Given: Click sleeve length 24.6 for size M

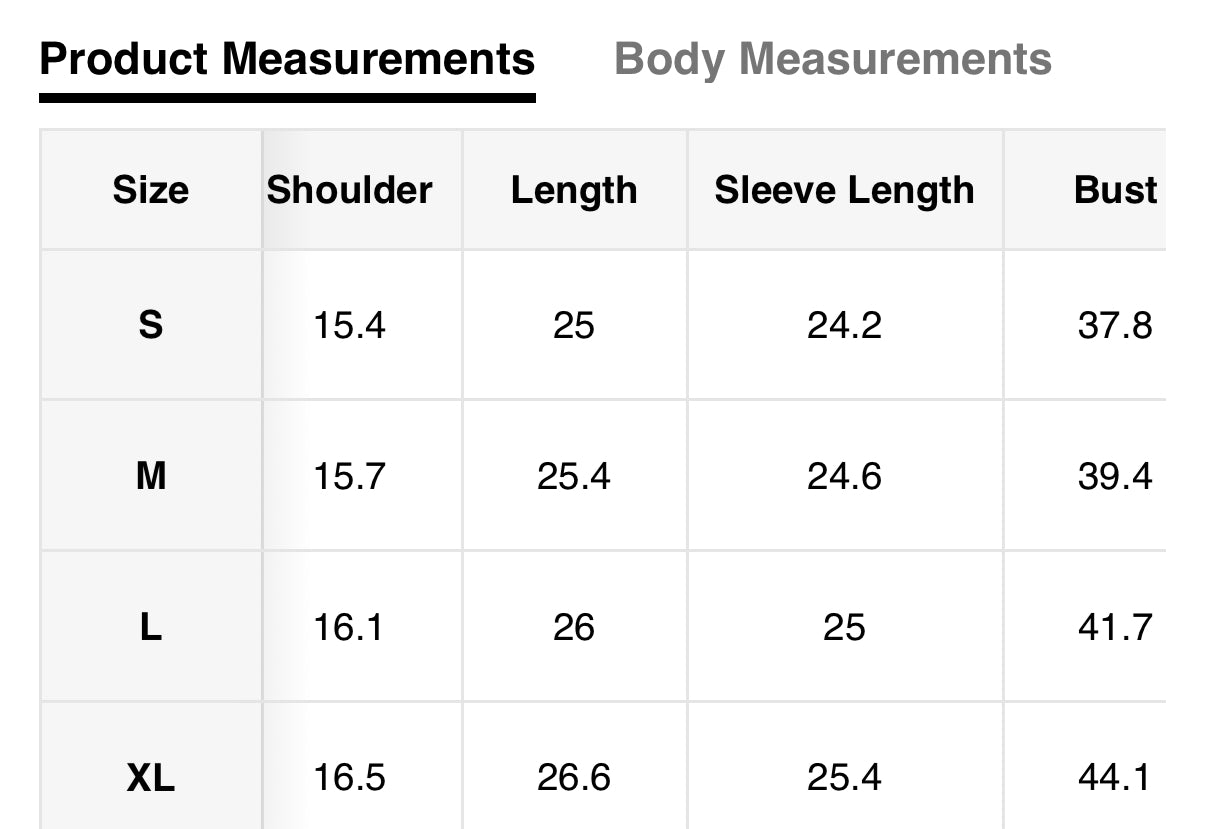Looking at the screenshot, I should pyautogui.click(x=844, y=476).
